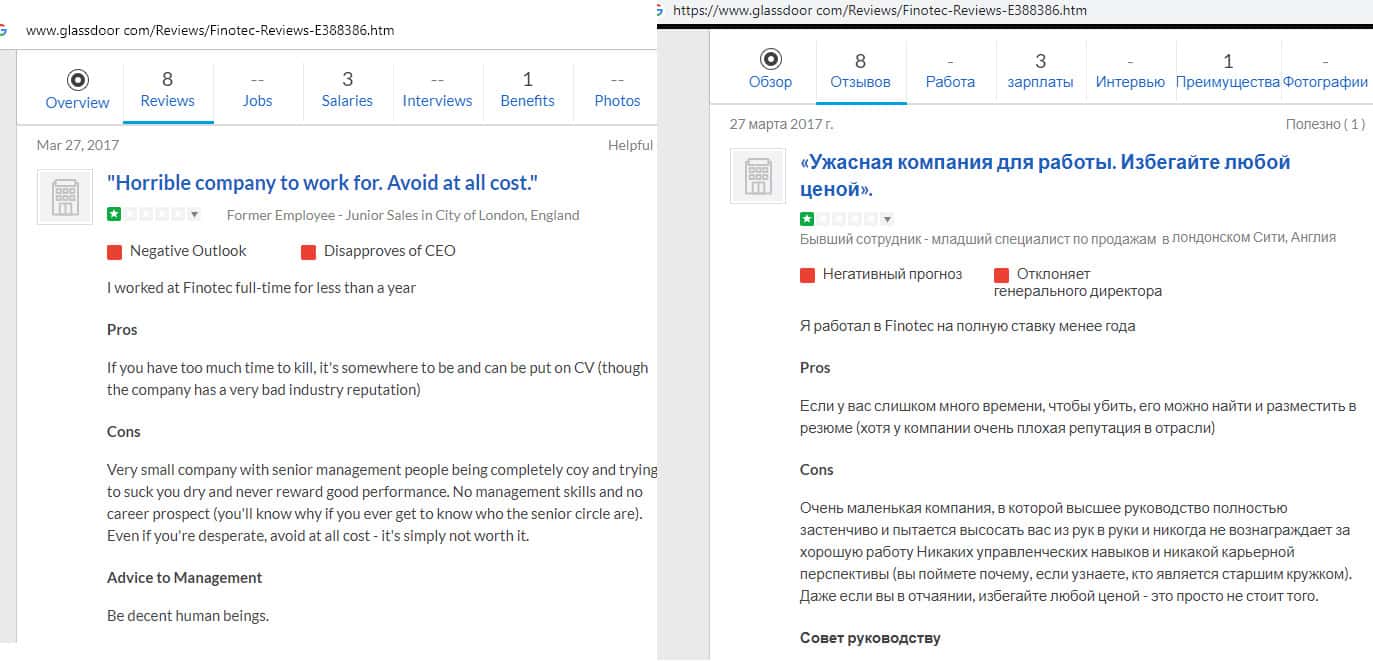Click the Overview target icon
This screenshot has height=661, width=1373.
(x=77, y=79)
